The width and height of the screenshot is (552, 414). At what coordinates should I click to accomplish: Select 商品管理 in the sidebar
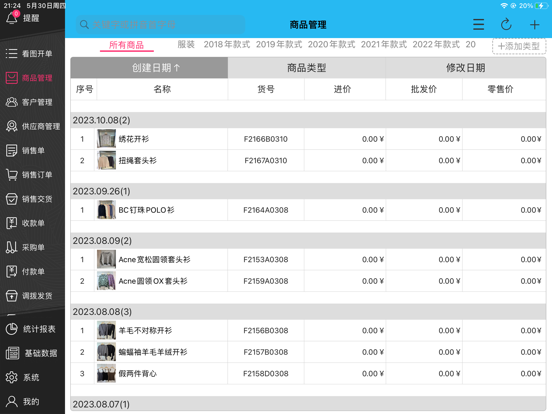point(29,78)
